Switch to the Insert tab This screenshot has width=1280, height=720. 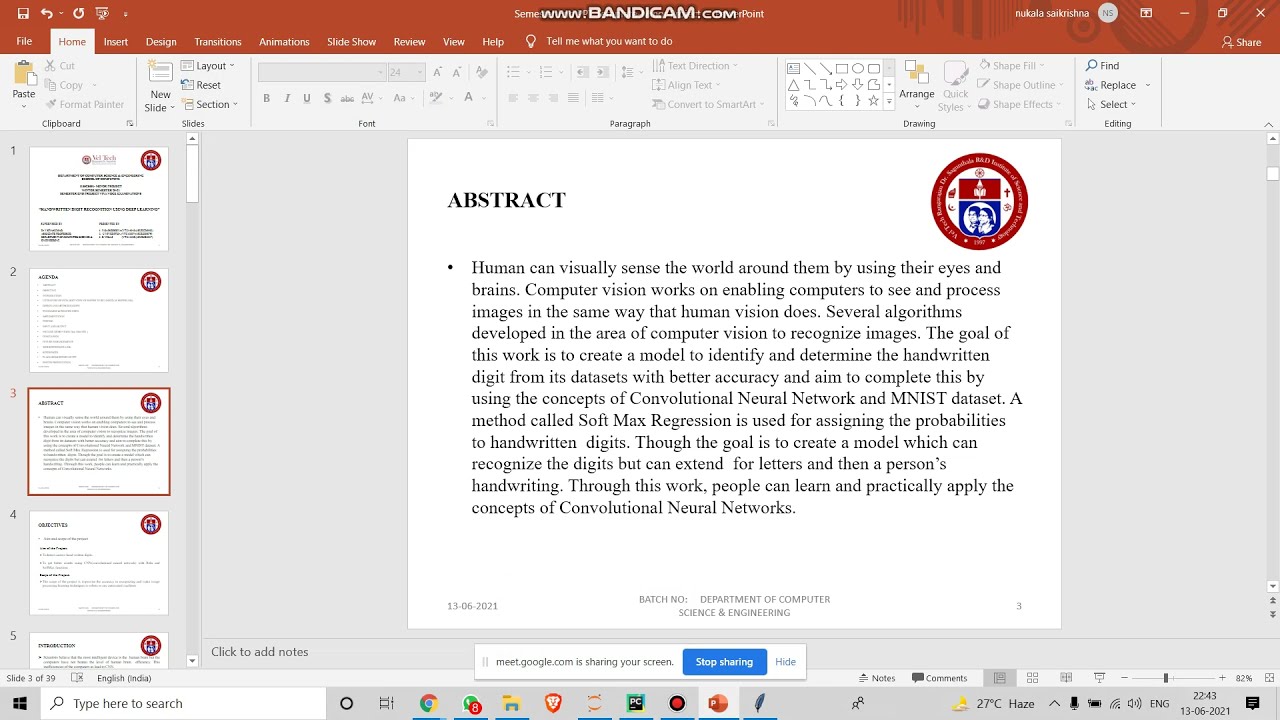coord(116,42)
